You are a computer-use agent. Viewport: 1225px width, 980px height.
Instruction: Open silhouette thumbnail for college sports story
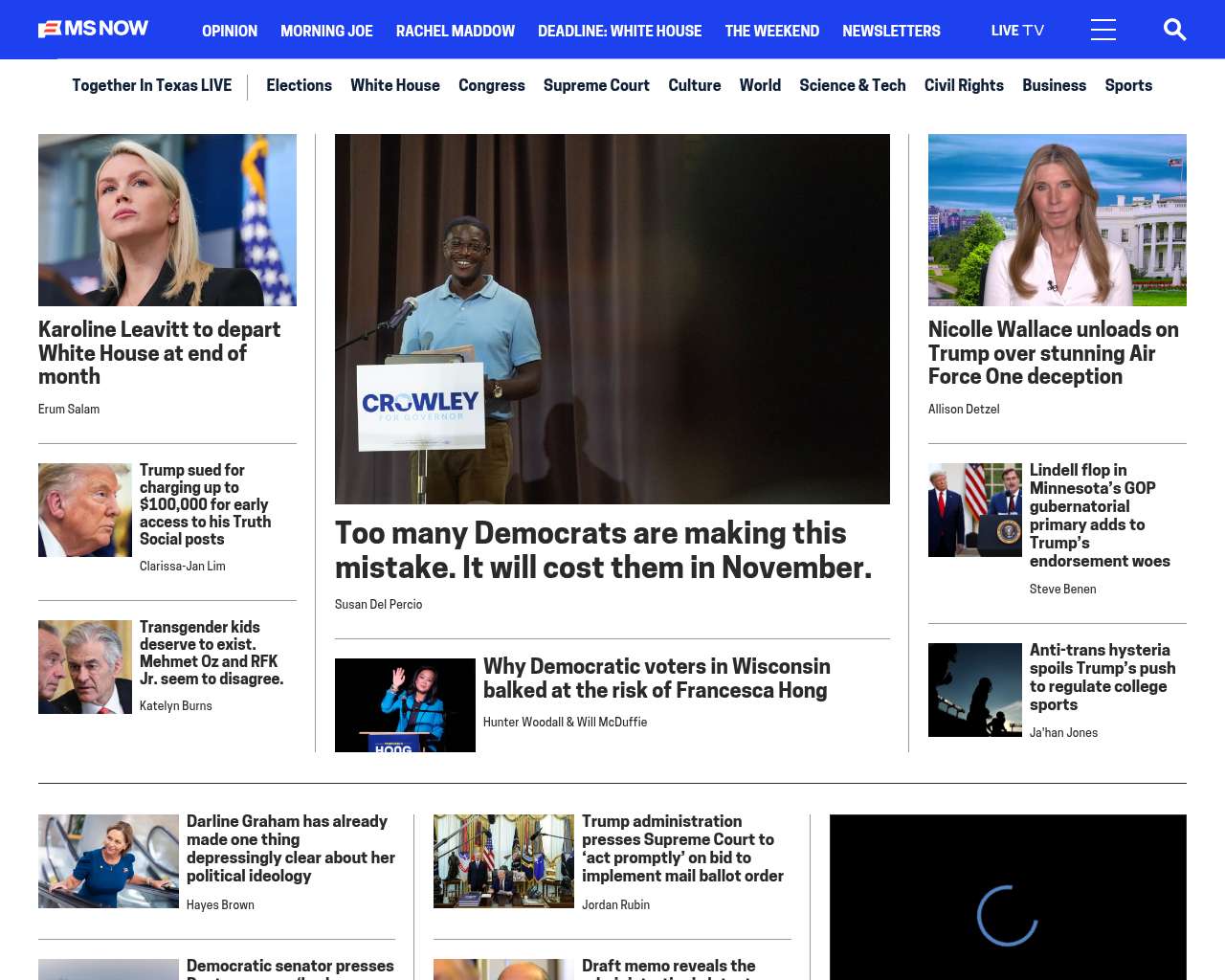pos(975,690)
